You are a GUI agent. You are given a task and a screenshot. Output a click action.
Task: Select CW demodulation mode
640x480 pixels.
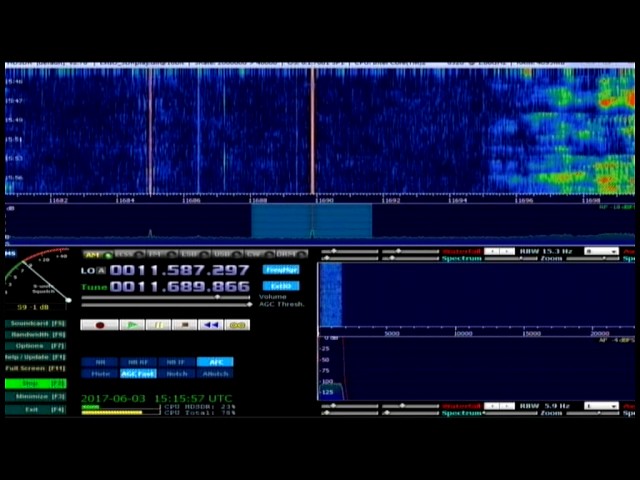tap(259, 255)
